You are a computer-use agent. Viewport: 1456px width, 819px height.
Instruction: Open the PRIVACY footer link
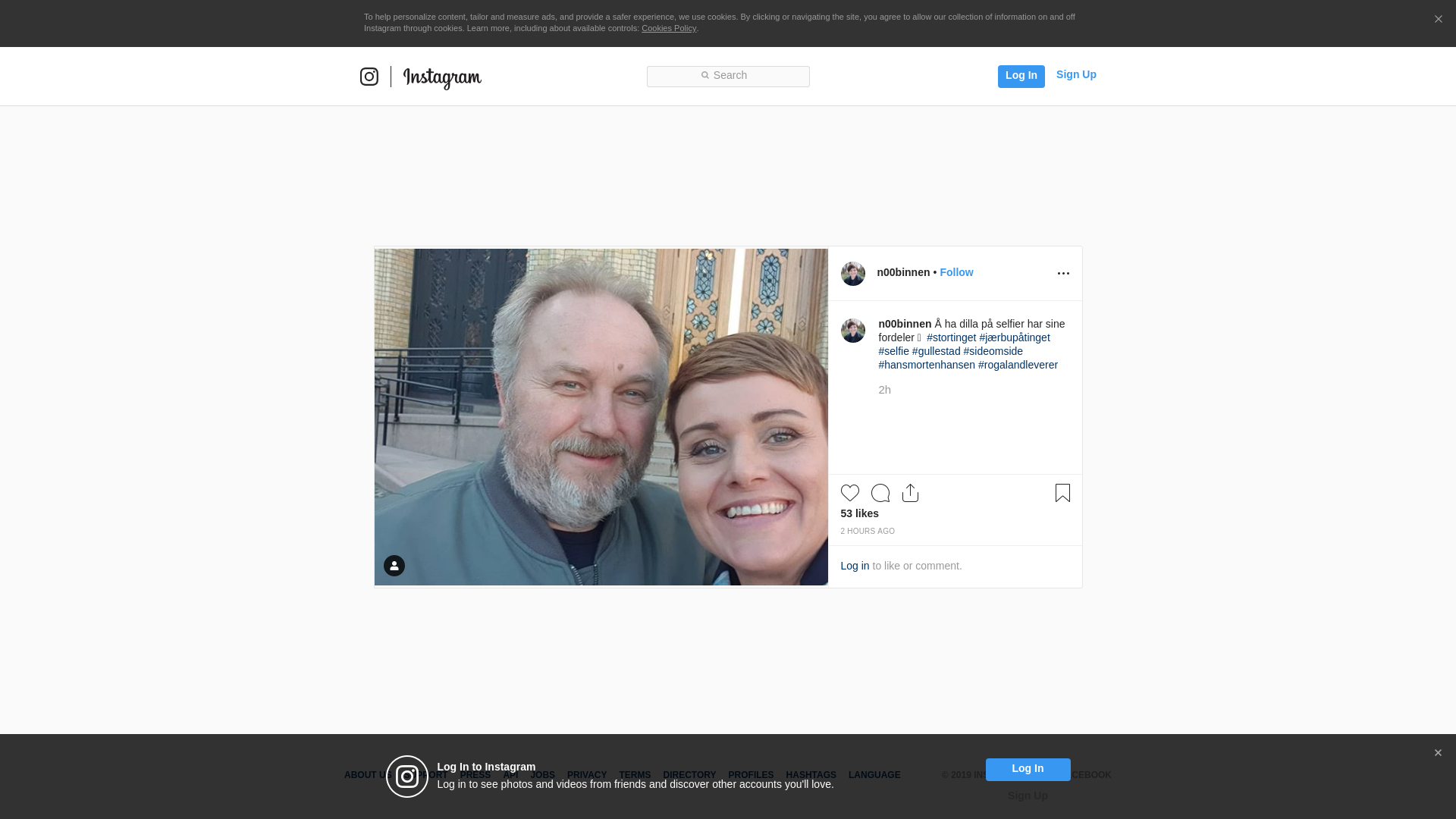(x=587, y=775)
